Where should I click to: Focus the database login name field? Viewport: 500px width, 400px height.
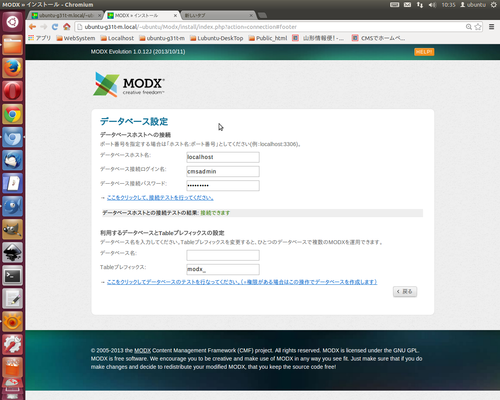coord(223,171)
